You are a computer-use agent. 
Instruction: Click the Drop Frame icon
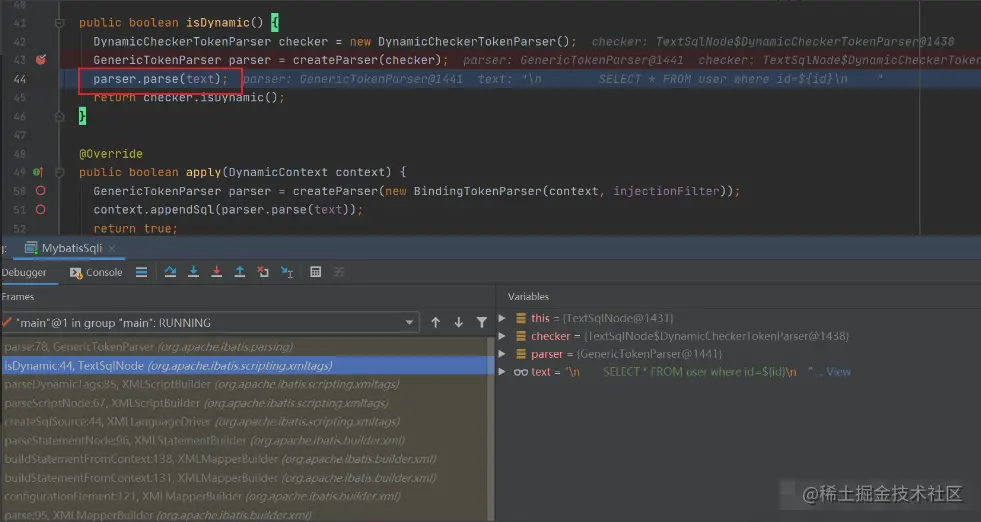263,272
